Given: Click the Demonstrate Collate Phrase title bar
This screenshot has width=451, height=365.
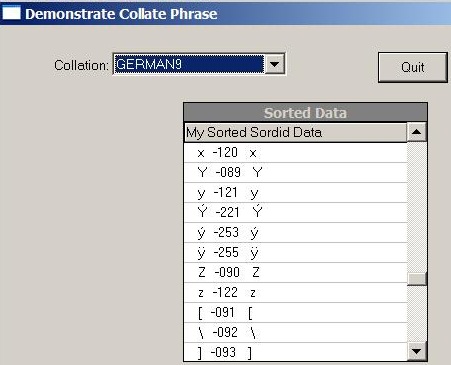Looking at the screenshot, I should click(x=225, y=14).
